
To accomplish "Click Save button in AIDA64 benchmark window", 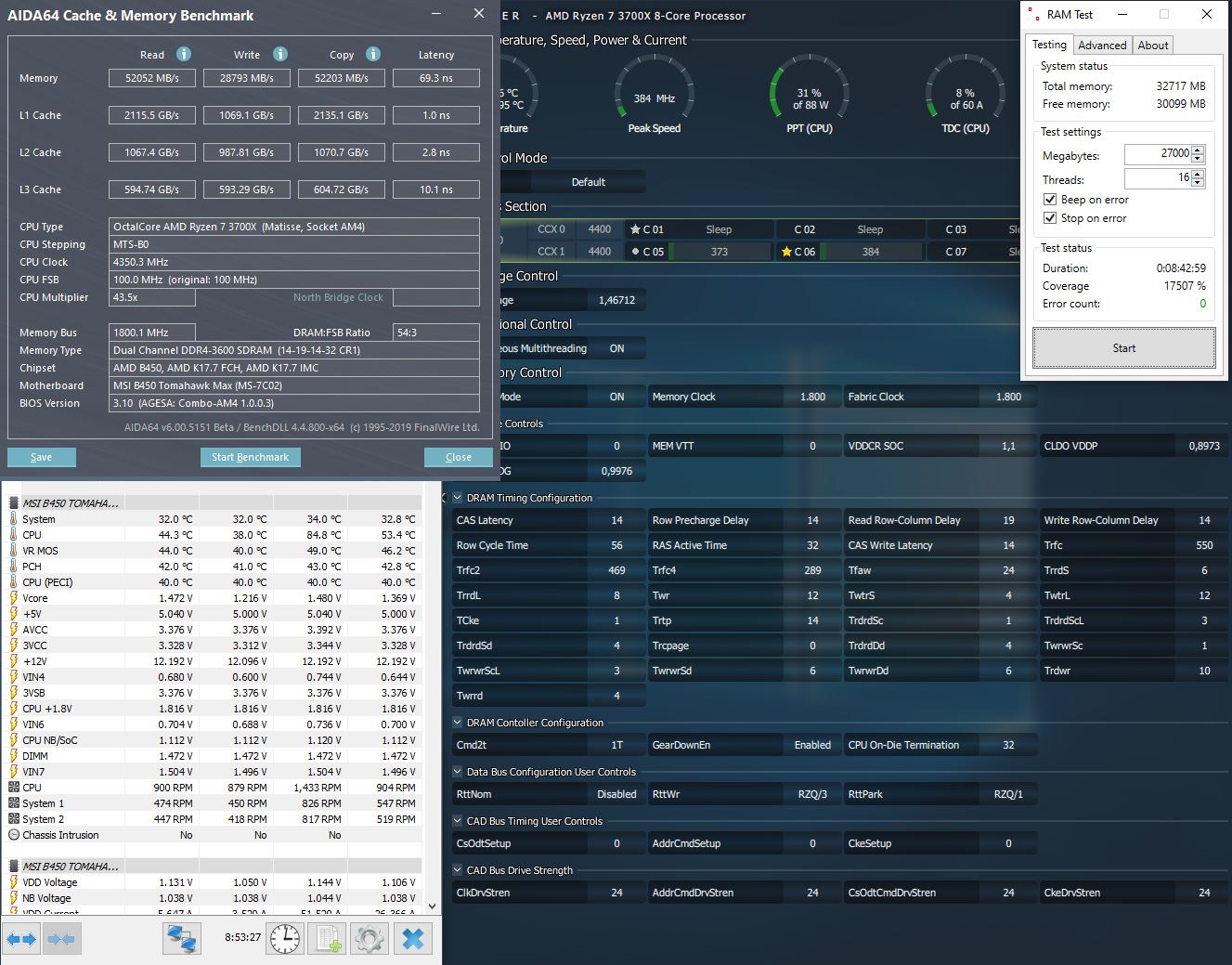I will [x=42, y=457].
